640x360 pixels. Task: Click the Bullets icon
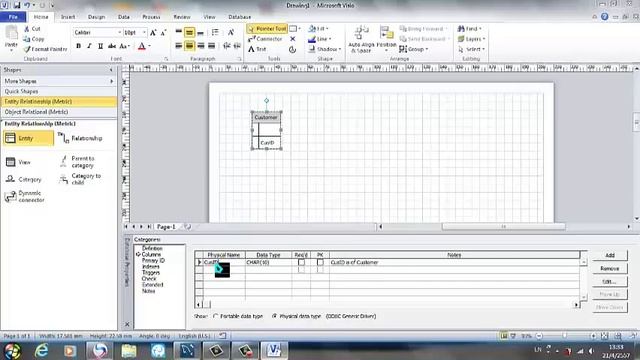(x=215, y=32)
